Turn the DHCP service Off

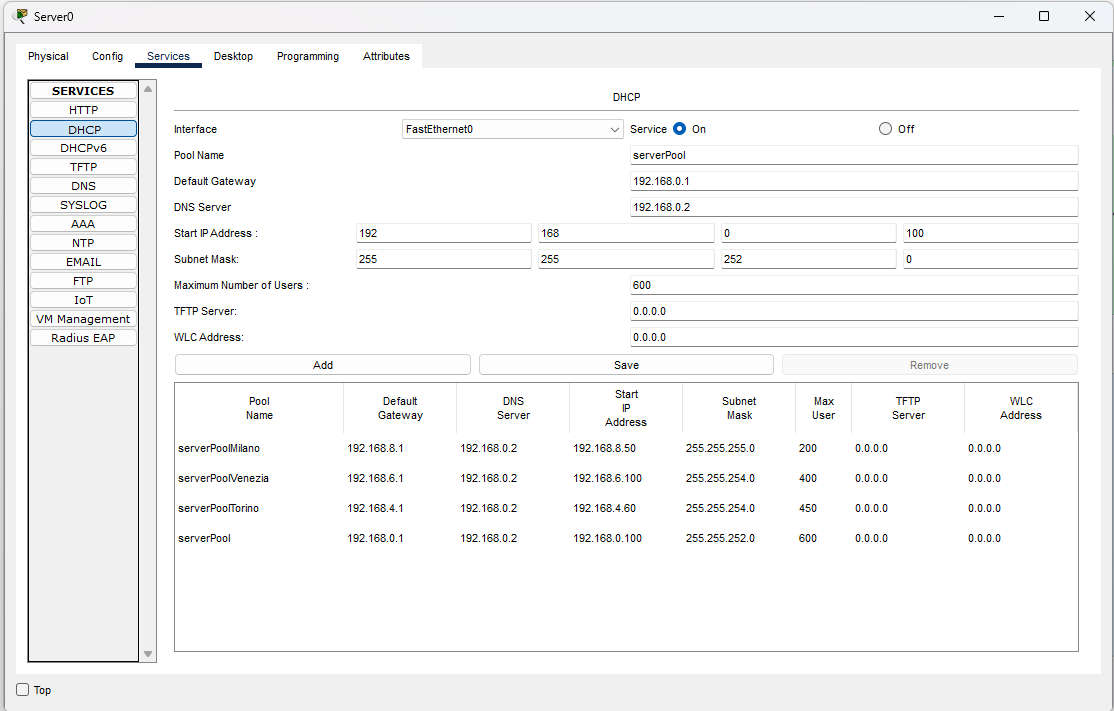(x=885, y=128)
